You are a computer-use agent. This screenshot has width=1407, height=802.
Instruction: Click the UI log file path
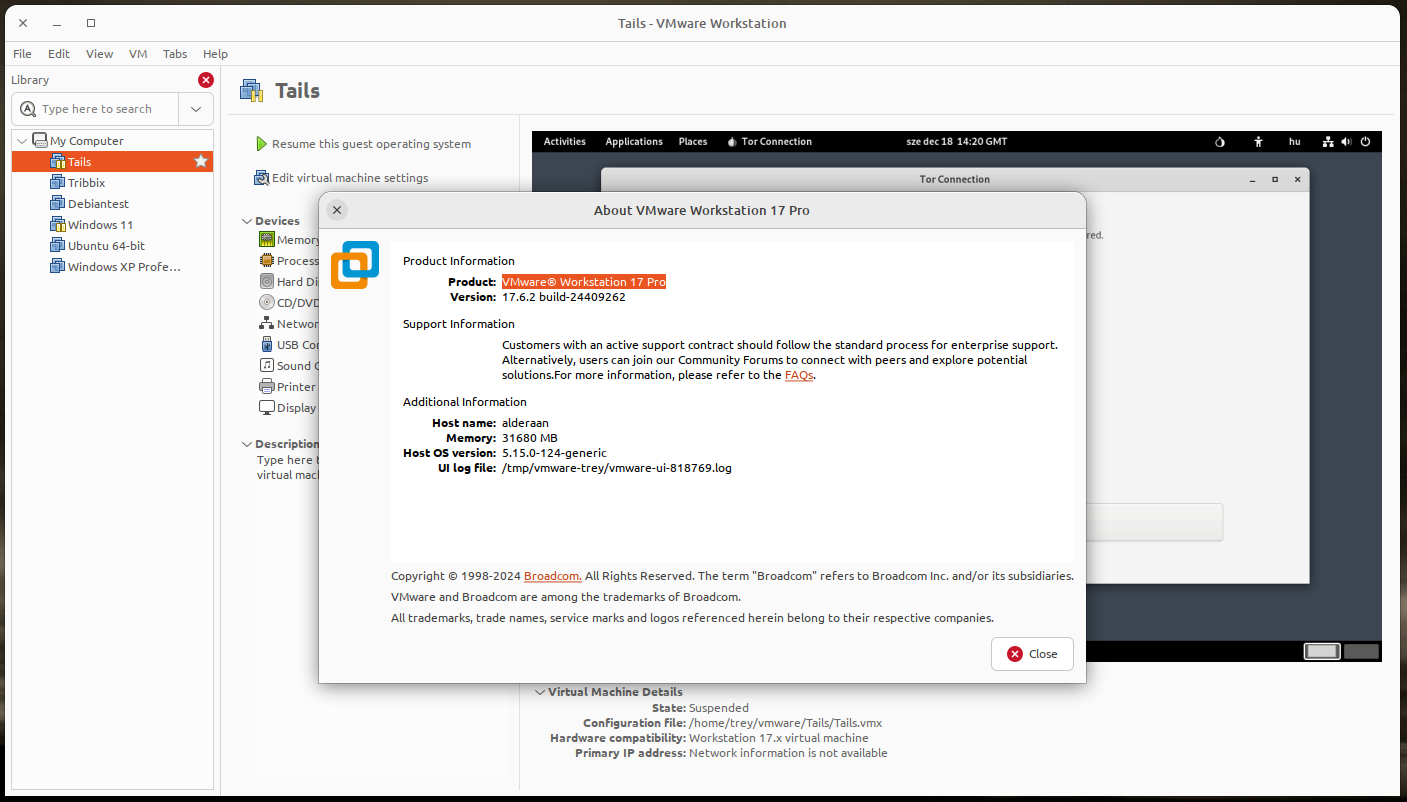click(617, 468)
